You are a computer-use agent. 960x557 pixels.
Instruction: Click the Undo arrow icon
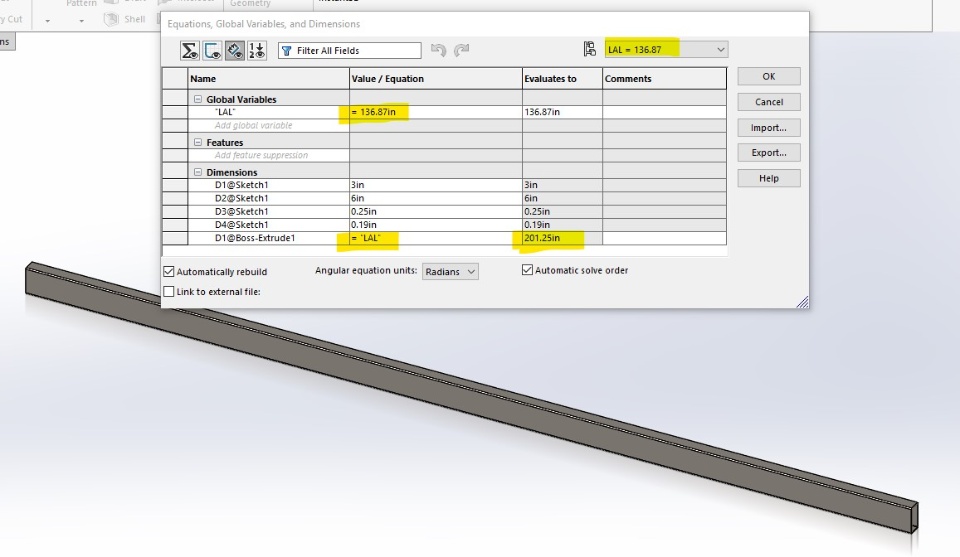pos(438,50)
